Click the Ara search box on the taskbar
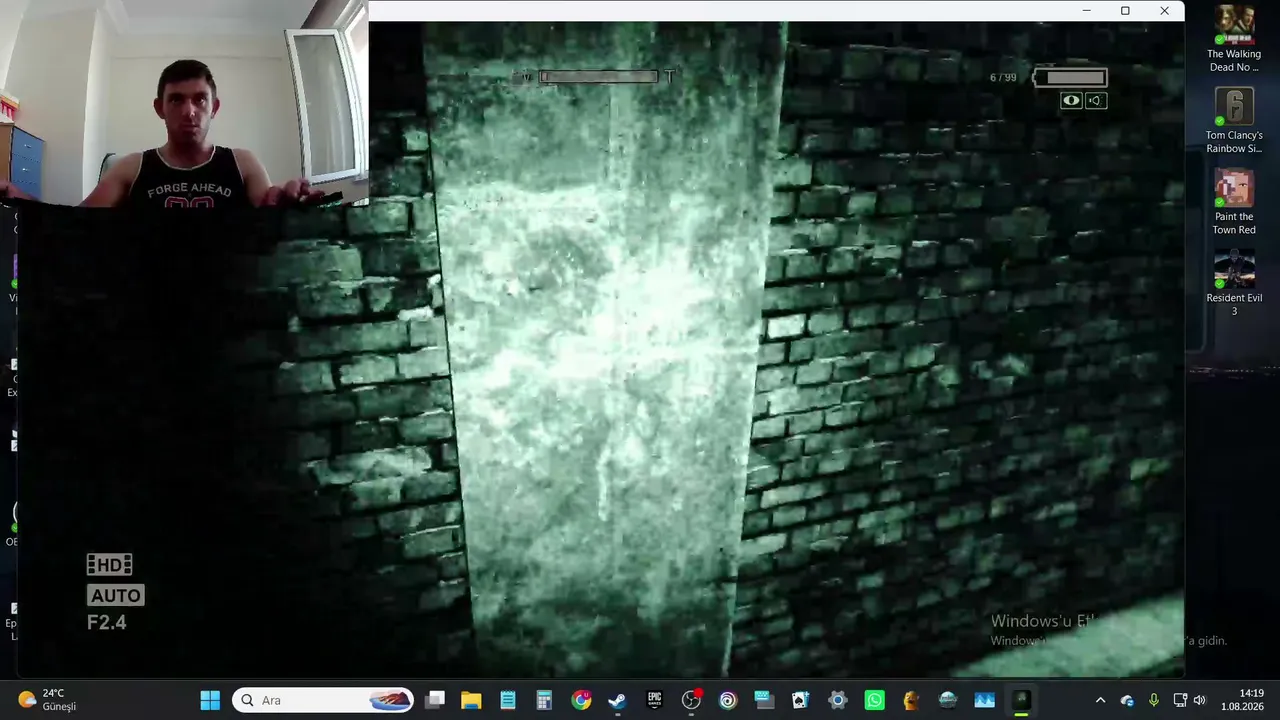The width and height of the screenshot is (1280, 720). pos(323,700)
